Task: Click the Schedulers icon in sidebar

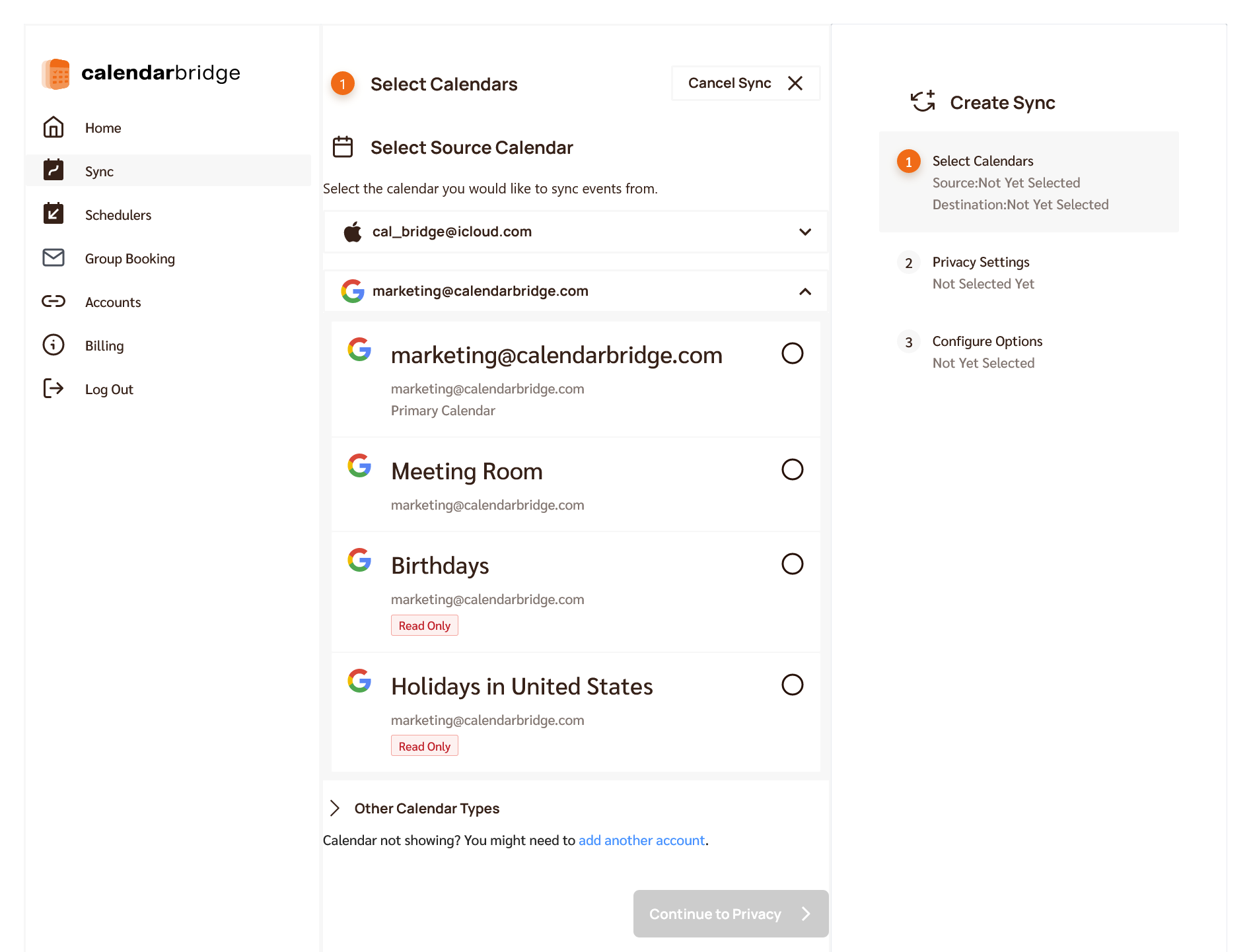Action: 54,214
